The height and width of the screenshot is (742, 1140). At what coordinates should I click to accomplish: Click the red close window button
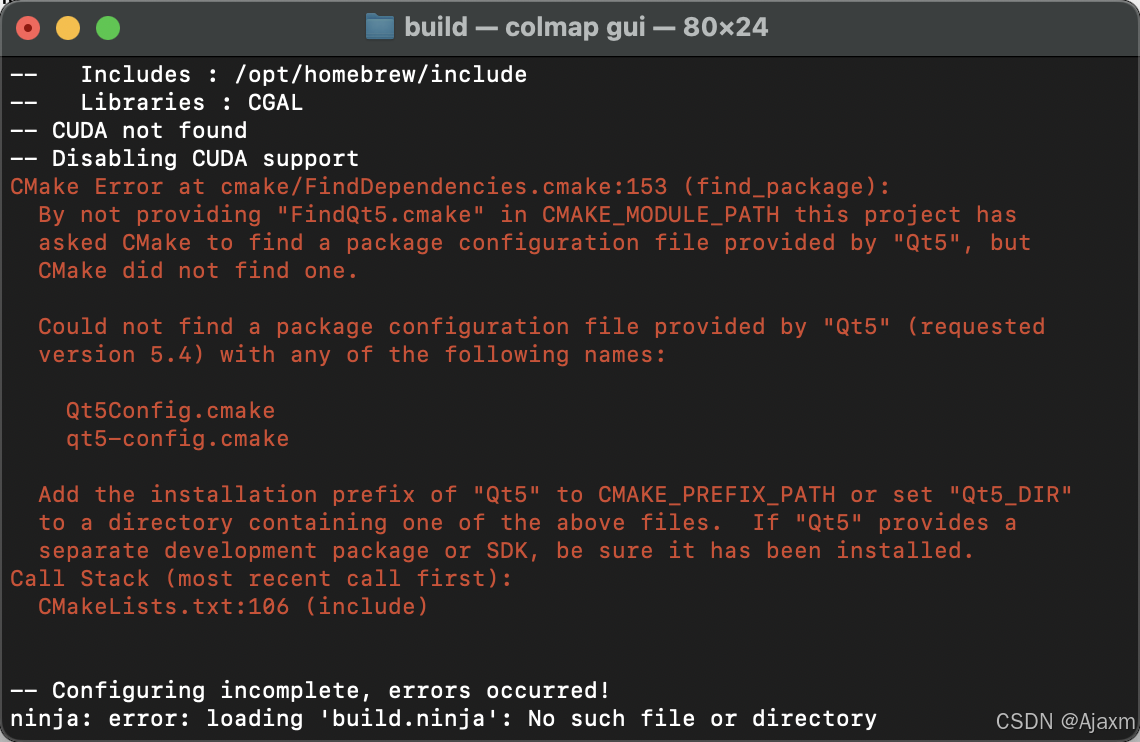click(28, 28)
